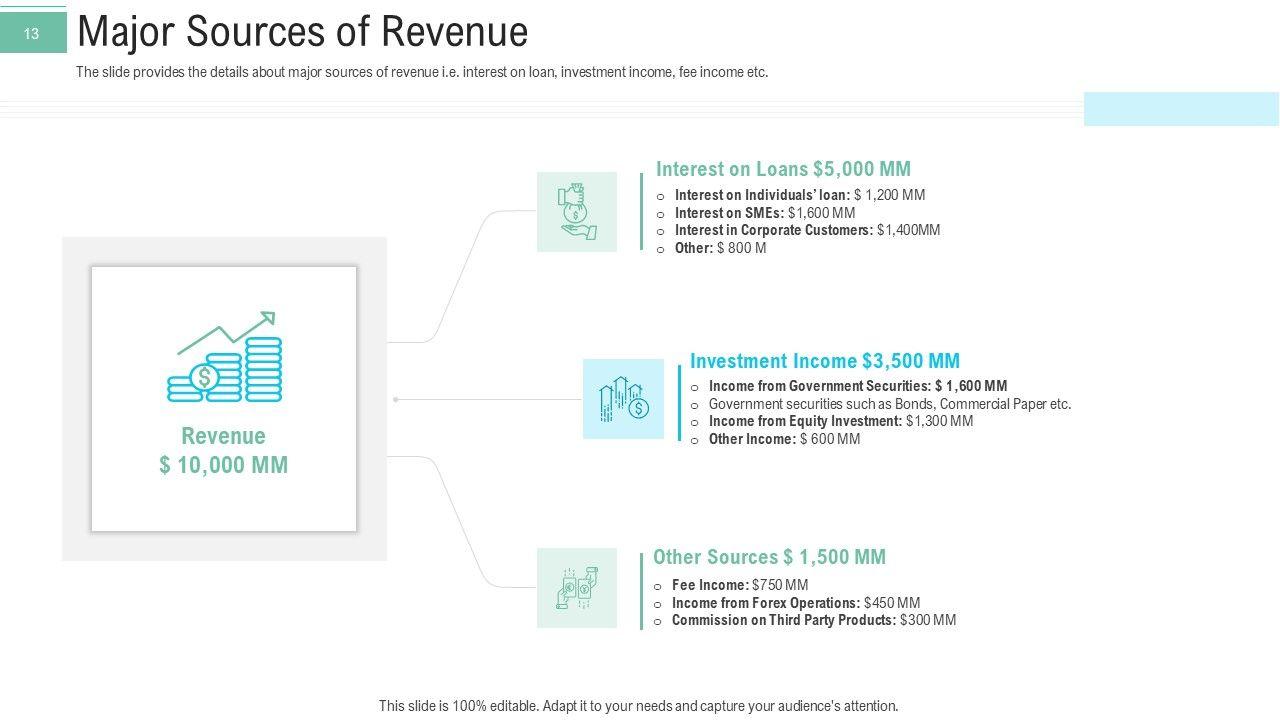1280x720 pixels.
Task: Select the Interest in Corporate Customers line
Action: [x=807, y=230]
